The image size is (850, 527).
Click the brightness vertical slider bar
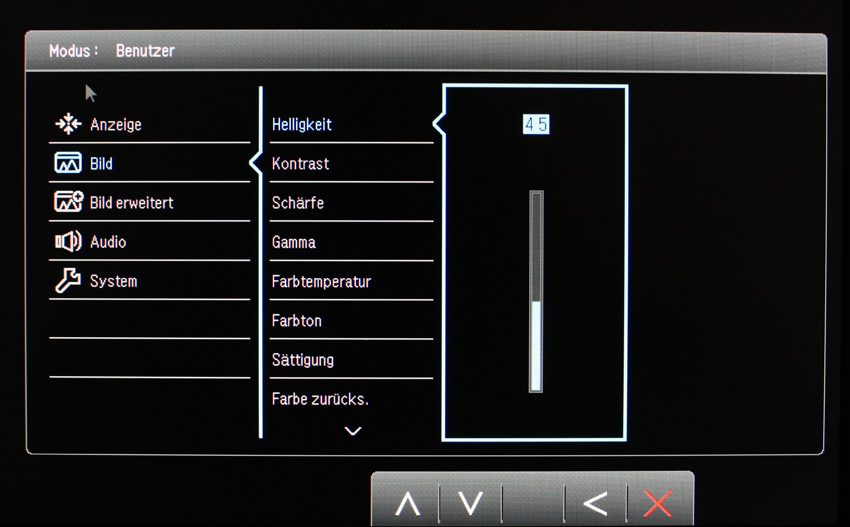coord(536,291)
